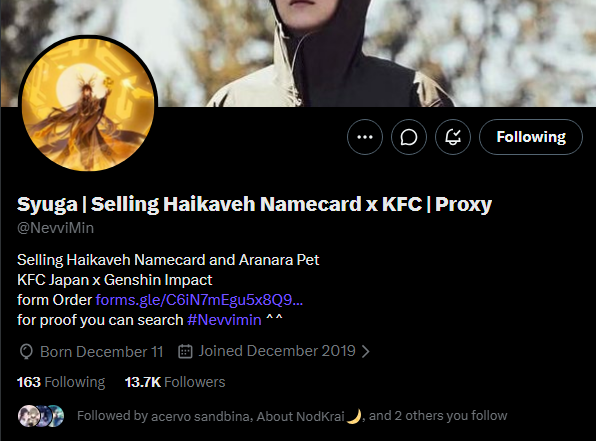Click the #Nevvimin hashtag
596x441 pixels.
coord(224,320)
